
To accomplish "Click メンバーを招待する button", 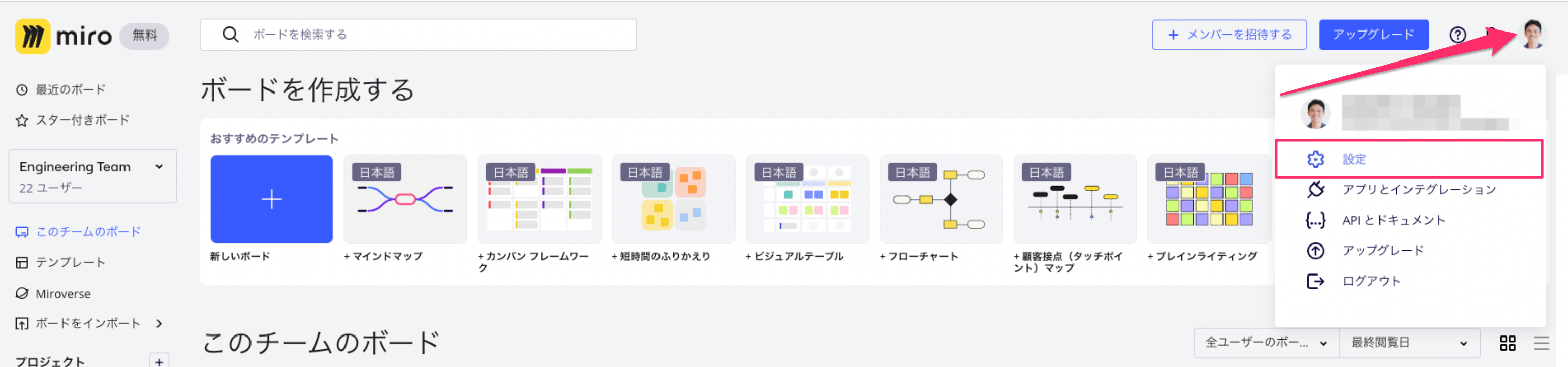I will pos(1229,35).
